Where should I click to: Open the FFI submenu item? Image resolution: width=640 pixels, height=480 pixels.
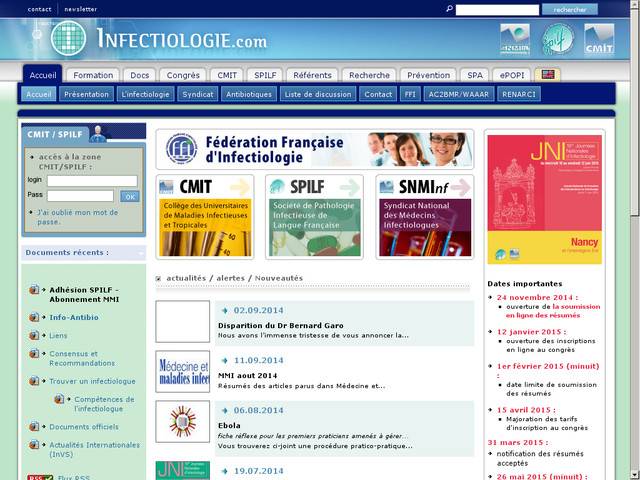(410, 94)
